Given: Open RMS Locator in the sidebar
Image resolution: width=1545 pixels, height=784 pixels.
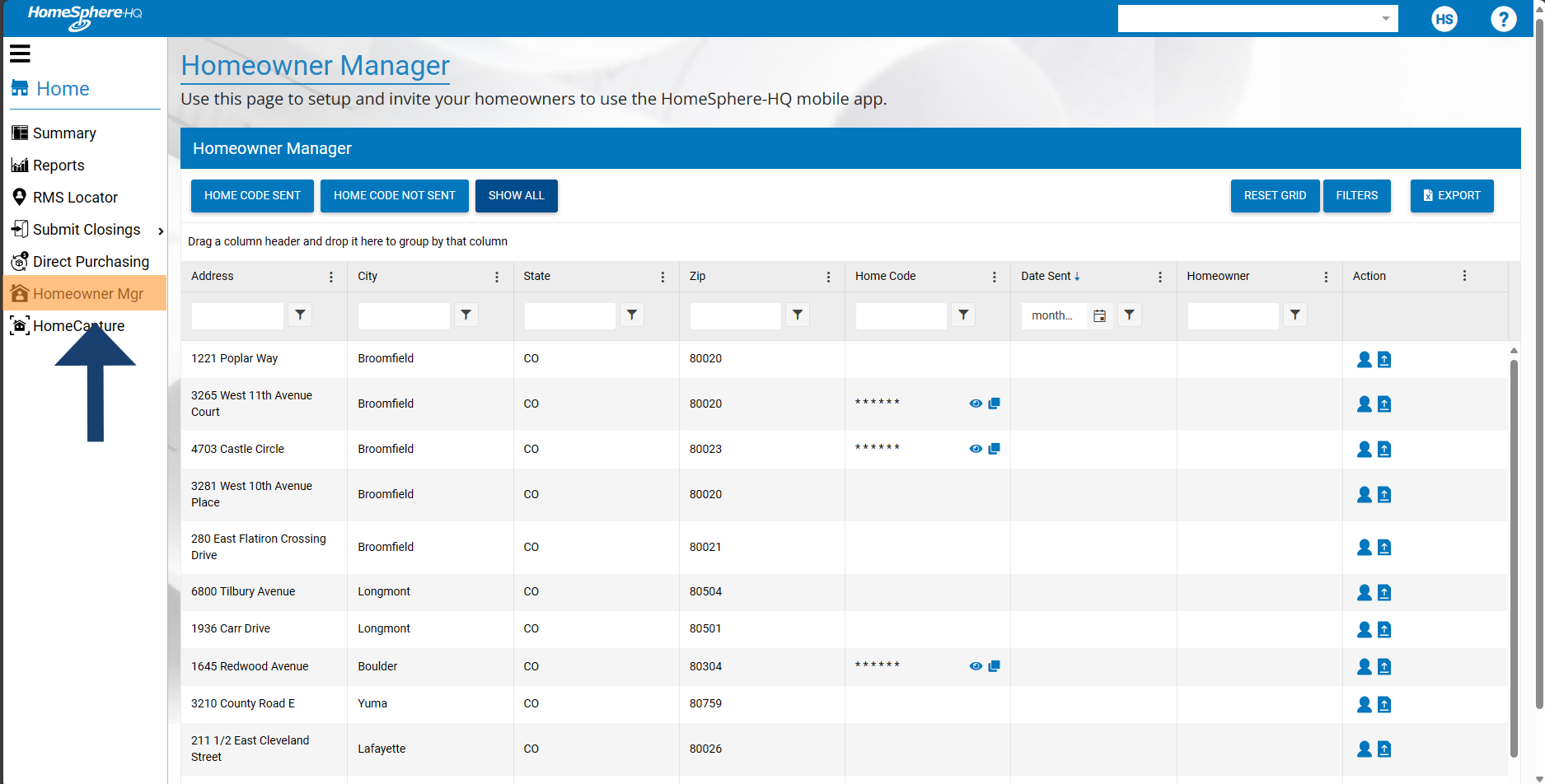Looking at the screenshot, I should point(64,197).
